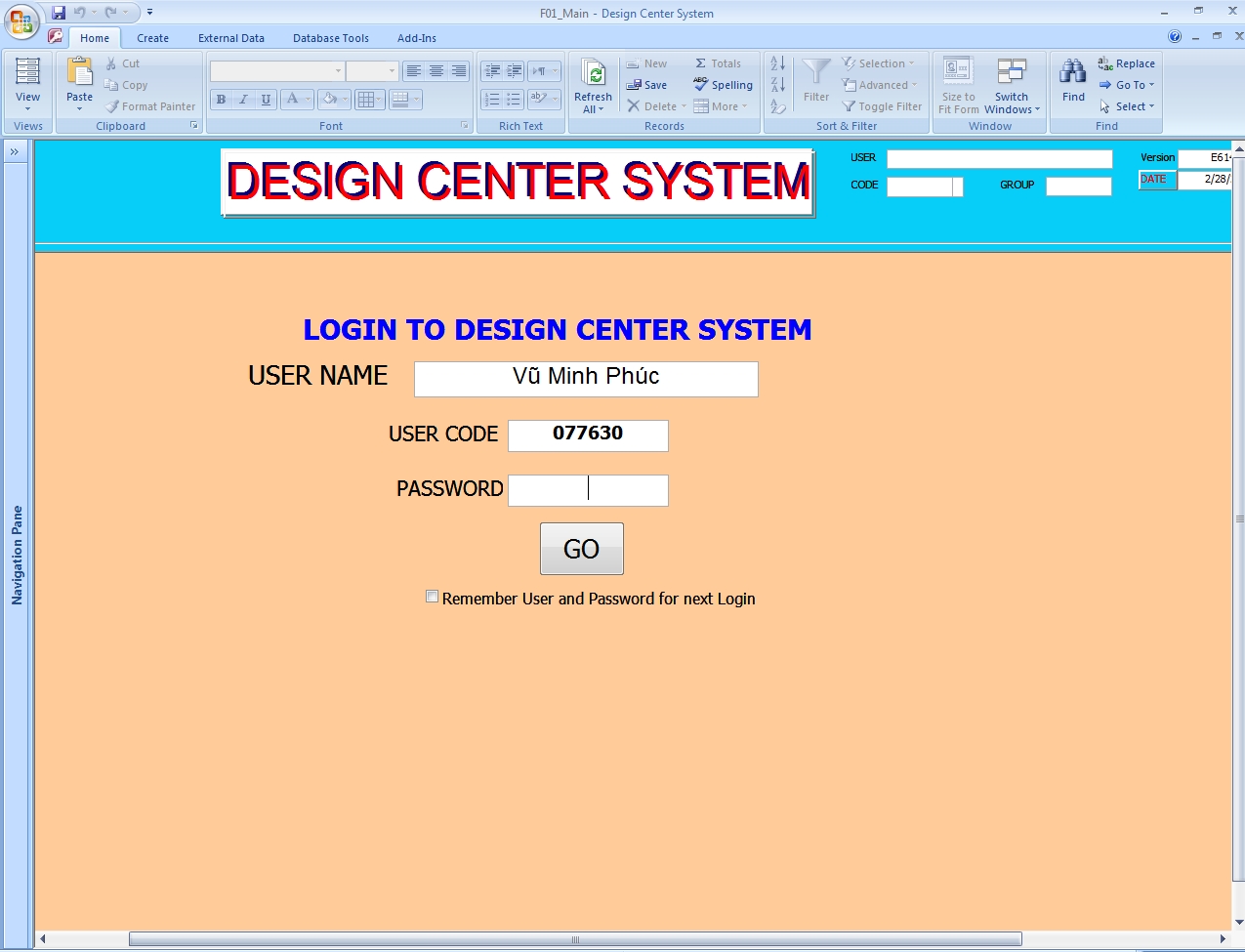This screenshot has width=1245, height=952.
Task: Click the Clear All Sorts eraser icon
Action: pyautogui.click(x=777, y=106)
